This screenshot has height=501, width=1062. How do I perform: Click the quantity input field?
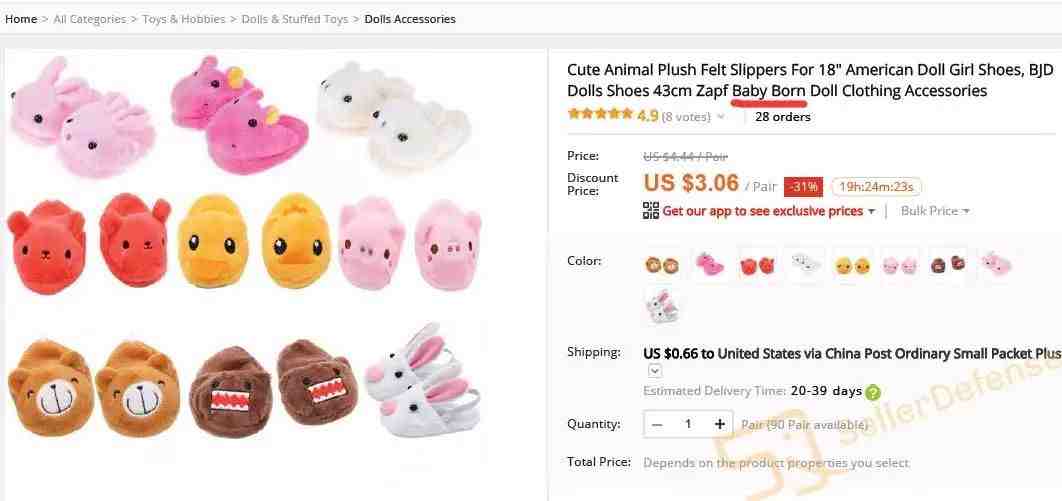click(688, 424)
